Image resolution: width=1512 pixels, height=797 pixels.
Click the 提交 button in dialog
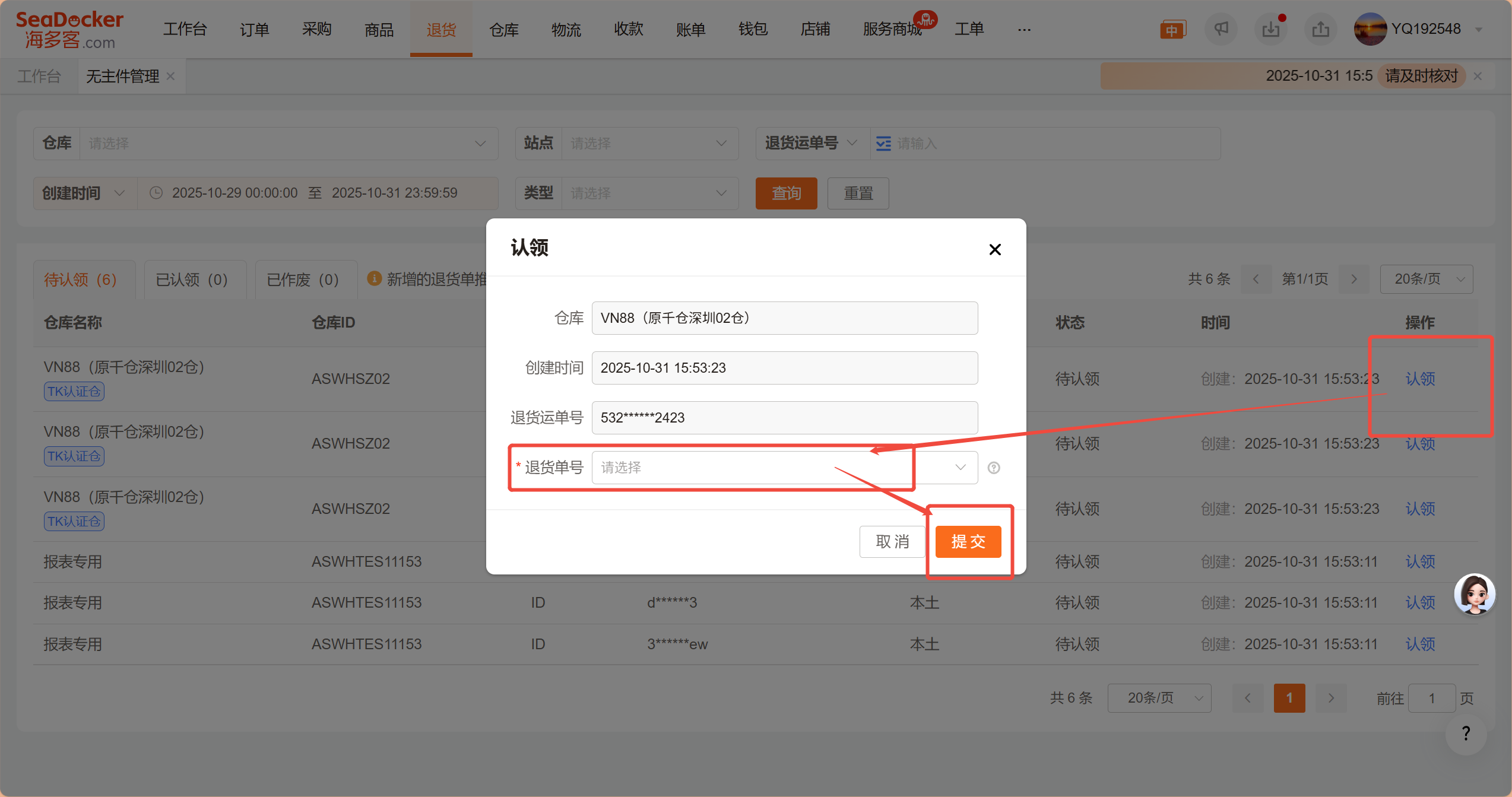coord(968,541)
